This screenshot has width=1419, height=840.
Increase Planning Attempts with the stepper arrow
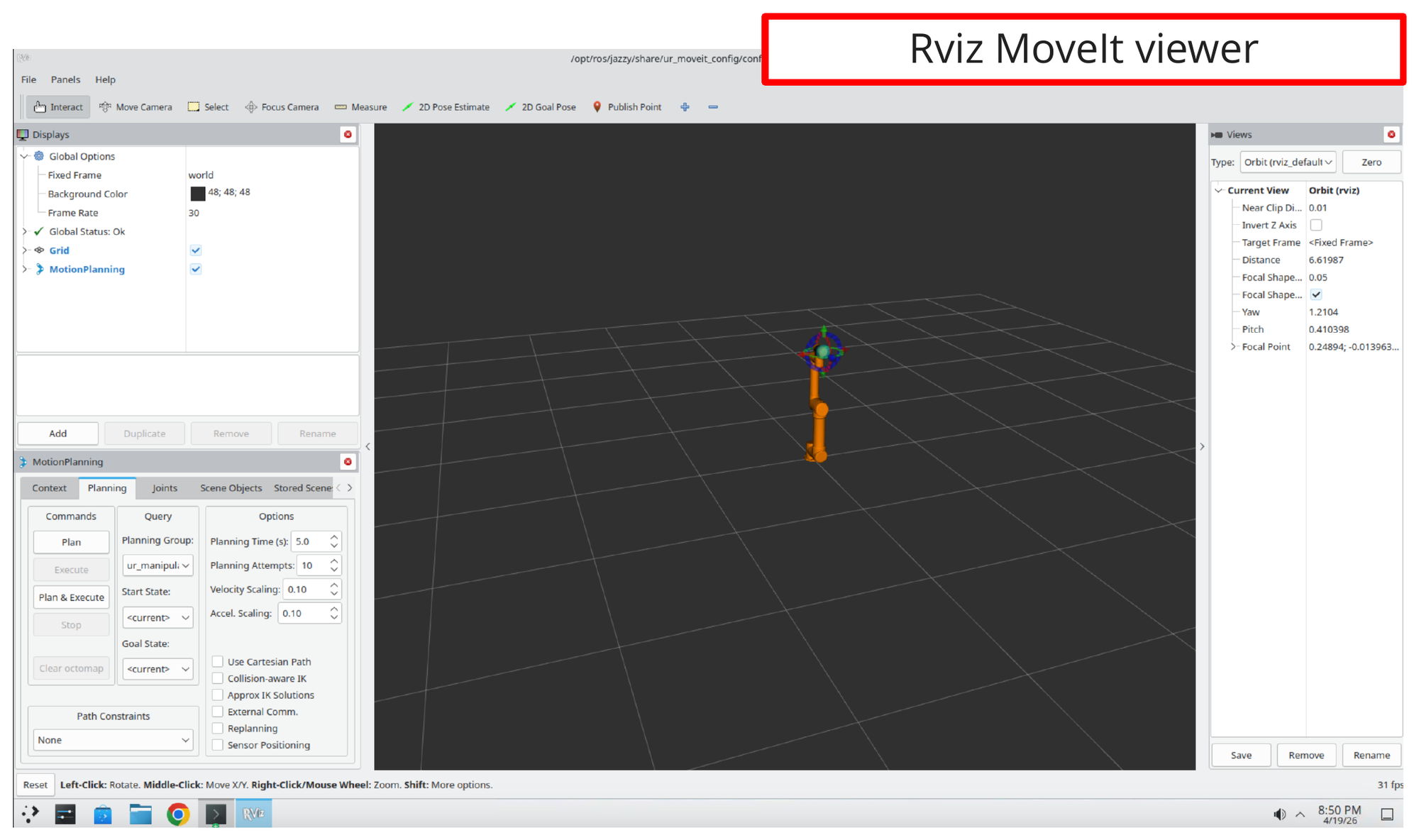click(334, 561)
